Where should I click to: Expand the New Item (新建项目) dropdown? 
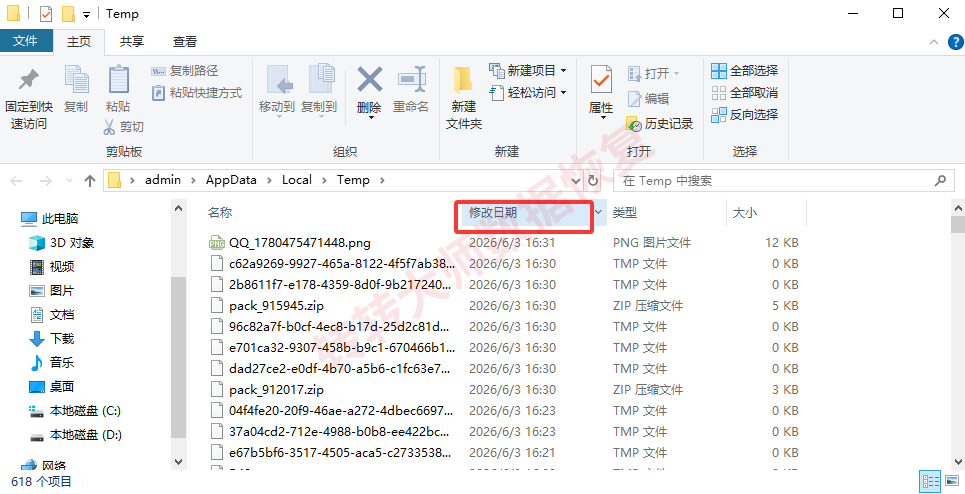tap(563, 71)
